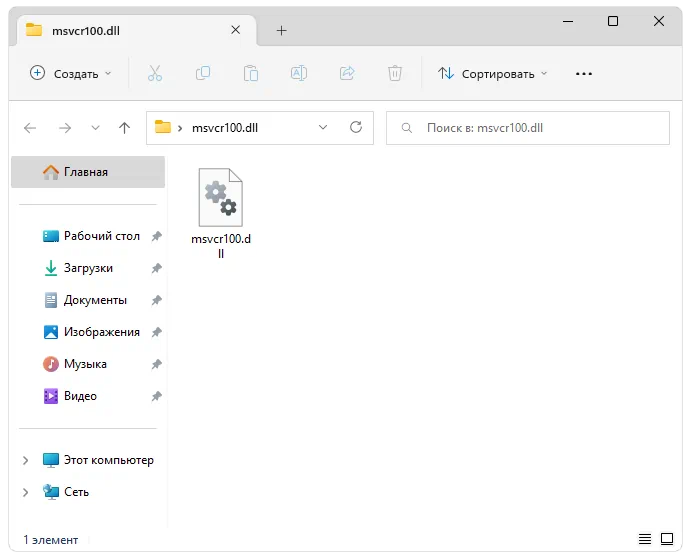Open the recent locations chevron dropdown
Viewport: 688px width, 558px height.
click(95, 128)
